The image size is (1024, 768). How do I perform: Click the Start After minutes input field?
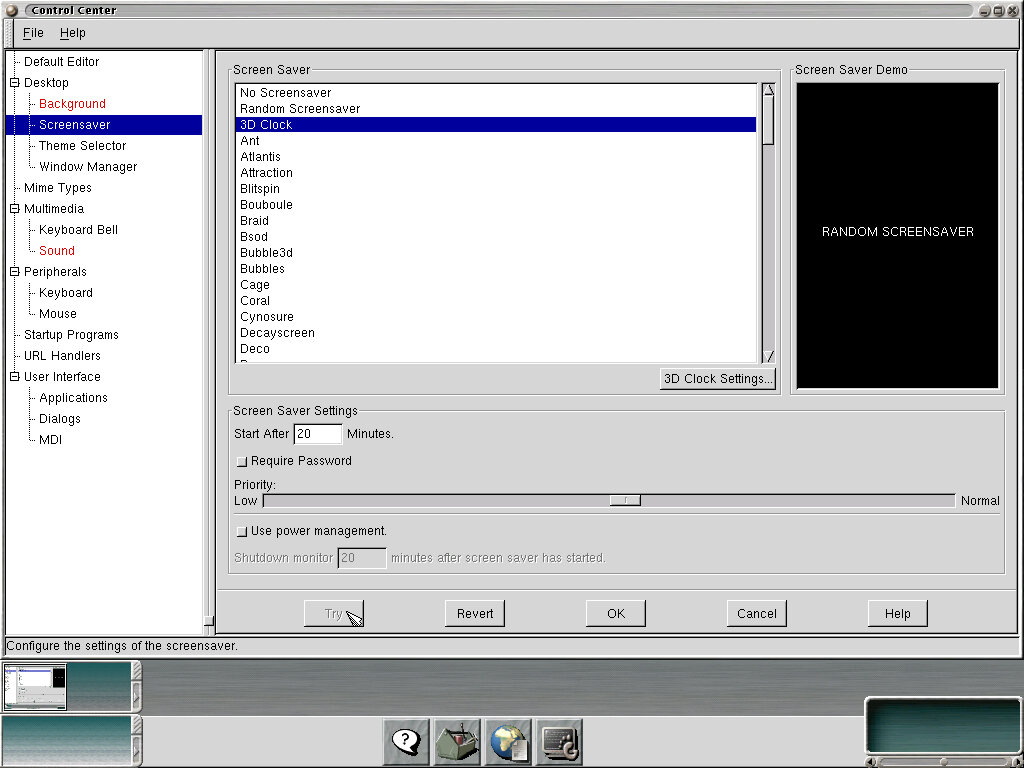pos(317,434)
